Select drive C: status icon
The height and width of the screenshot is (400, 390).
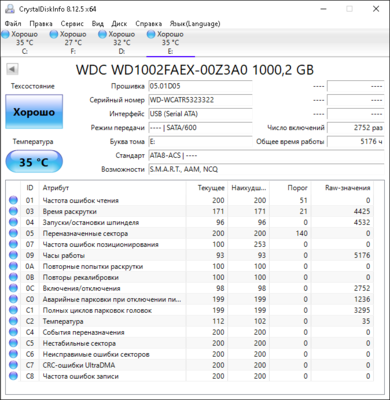(x=5, y=34)
